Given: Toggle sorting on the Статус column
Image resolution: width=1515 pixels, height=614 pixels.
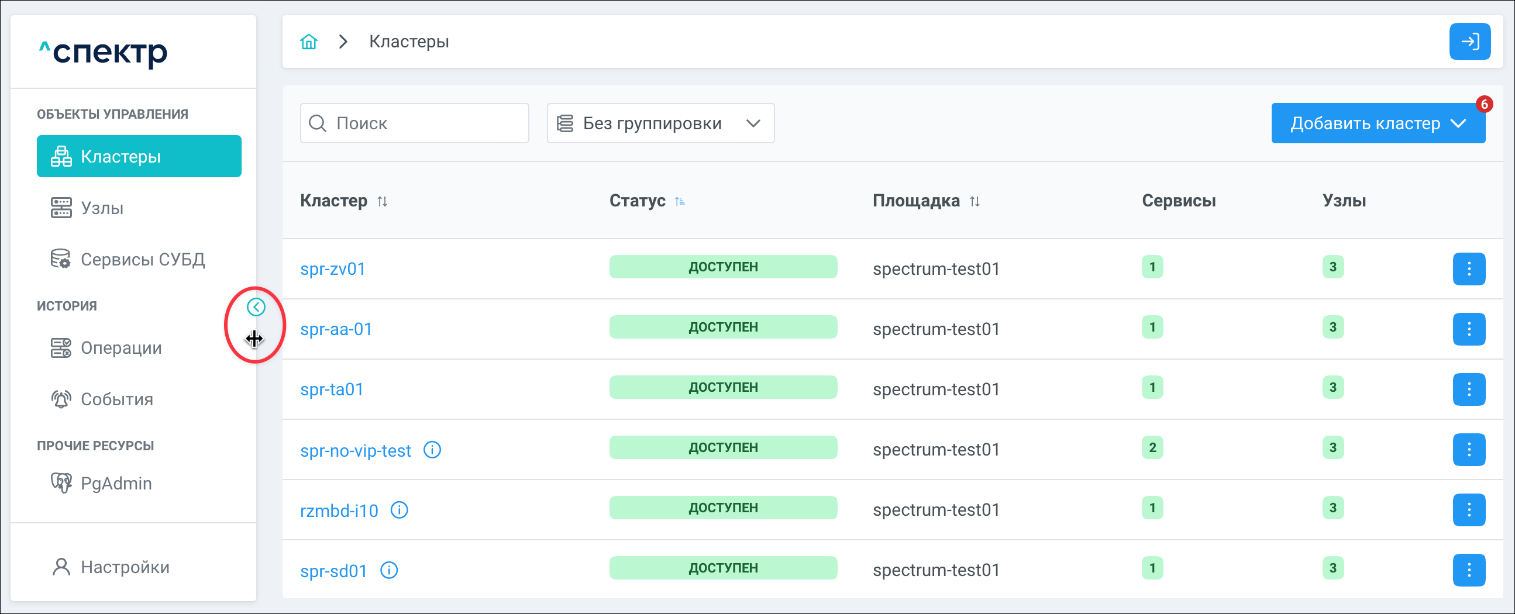Looking at the screenshot, I should [680, 201].
